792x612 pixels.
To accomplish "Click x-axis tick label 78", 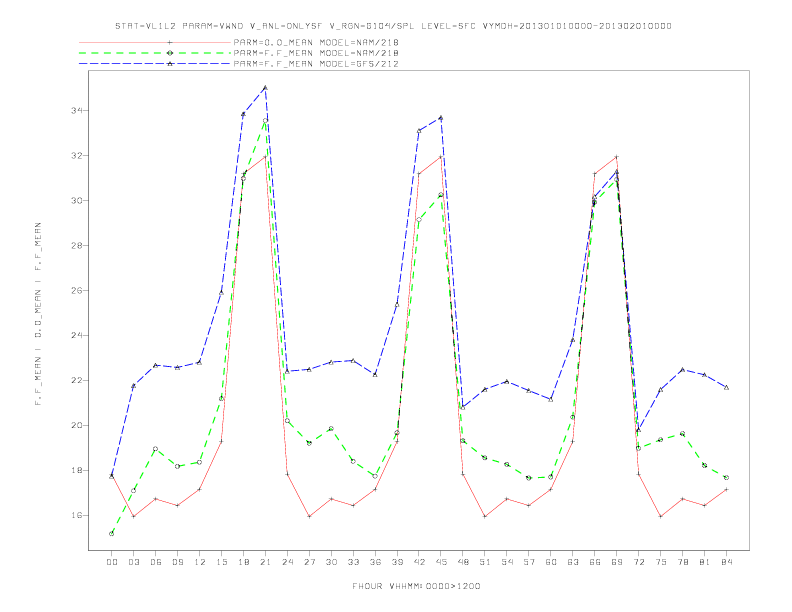I will click(682, 562).
